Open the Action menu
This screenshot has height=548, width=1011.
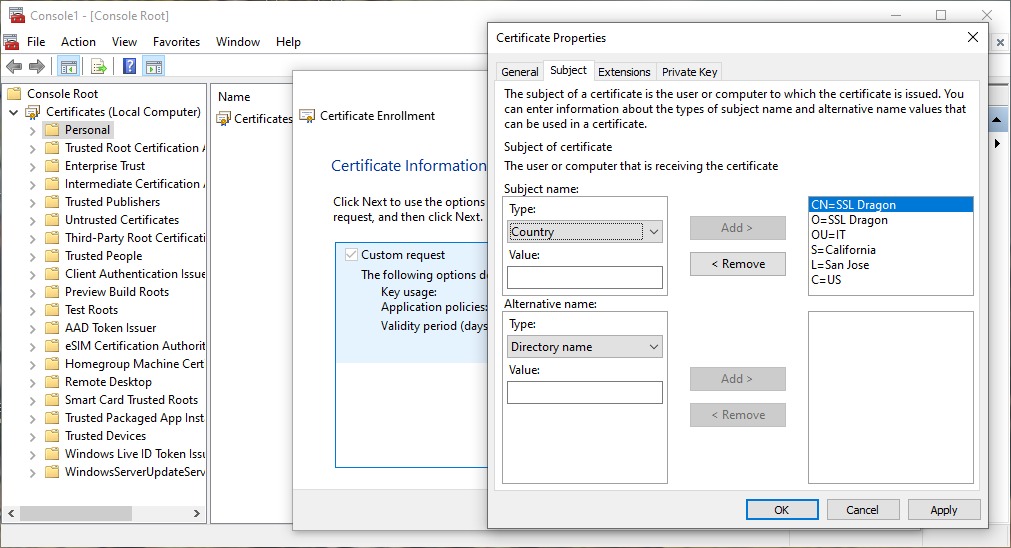click(78, 42)
